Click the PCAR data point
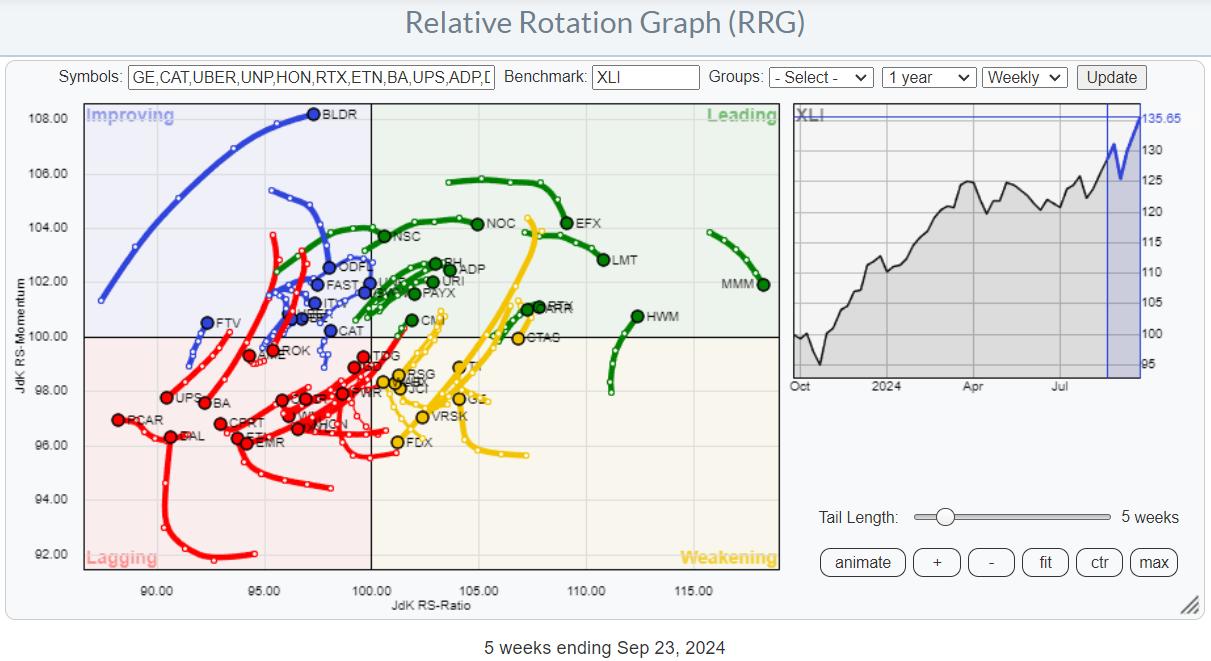Image resolution: width=1211 pixels, height=661 pixels. click(118, 420)
